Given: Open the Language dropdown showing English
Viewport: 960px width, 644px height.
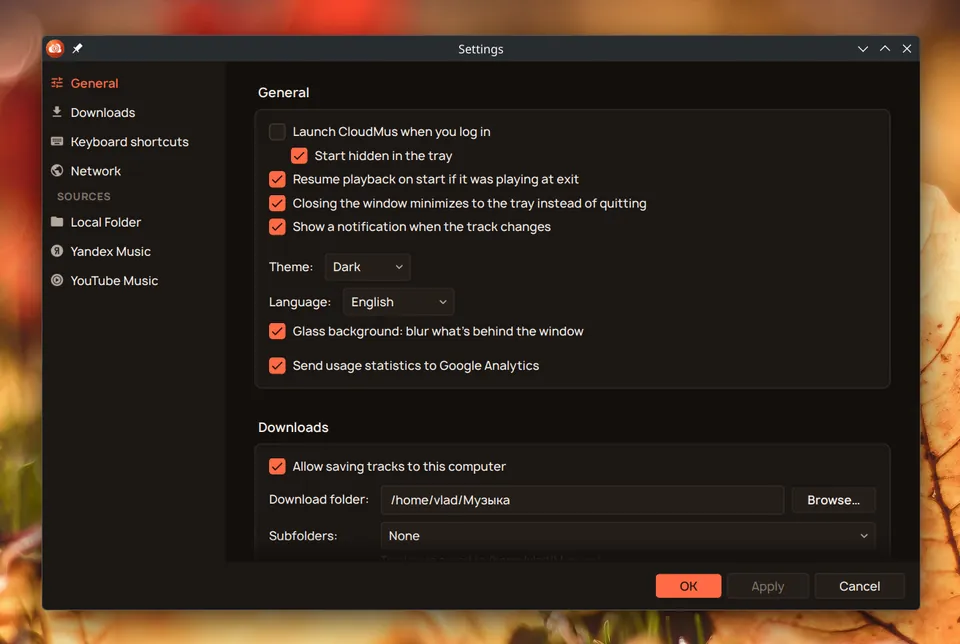Looking at the screenshot, I should (399, 302).
